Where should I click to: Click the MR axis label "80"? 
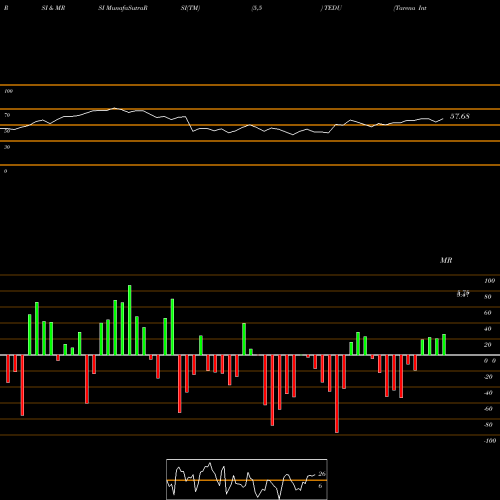click(488, 297)
